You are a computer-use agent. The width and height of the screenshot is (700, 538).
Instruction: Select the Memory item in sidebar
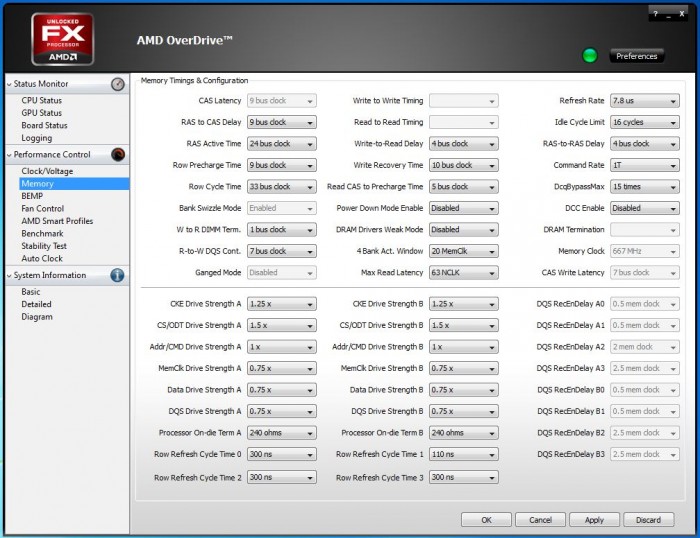[x=74, y=184]
